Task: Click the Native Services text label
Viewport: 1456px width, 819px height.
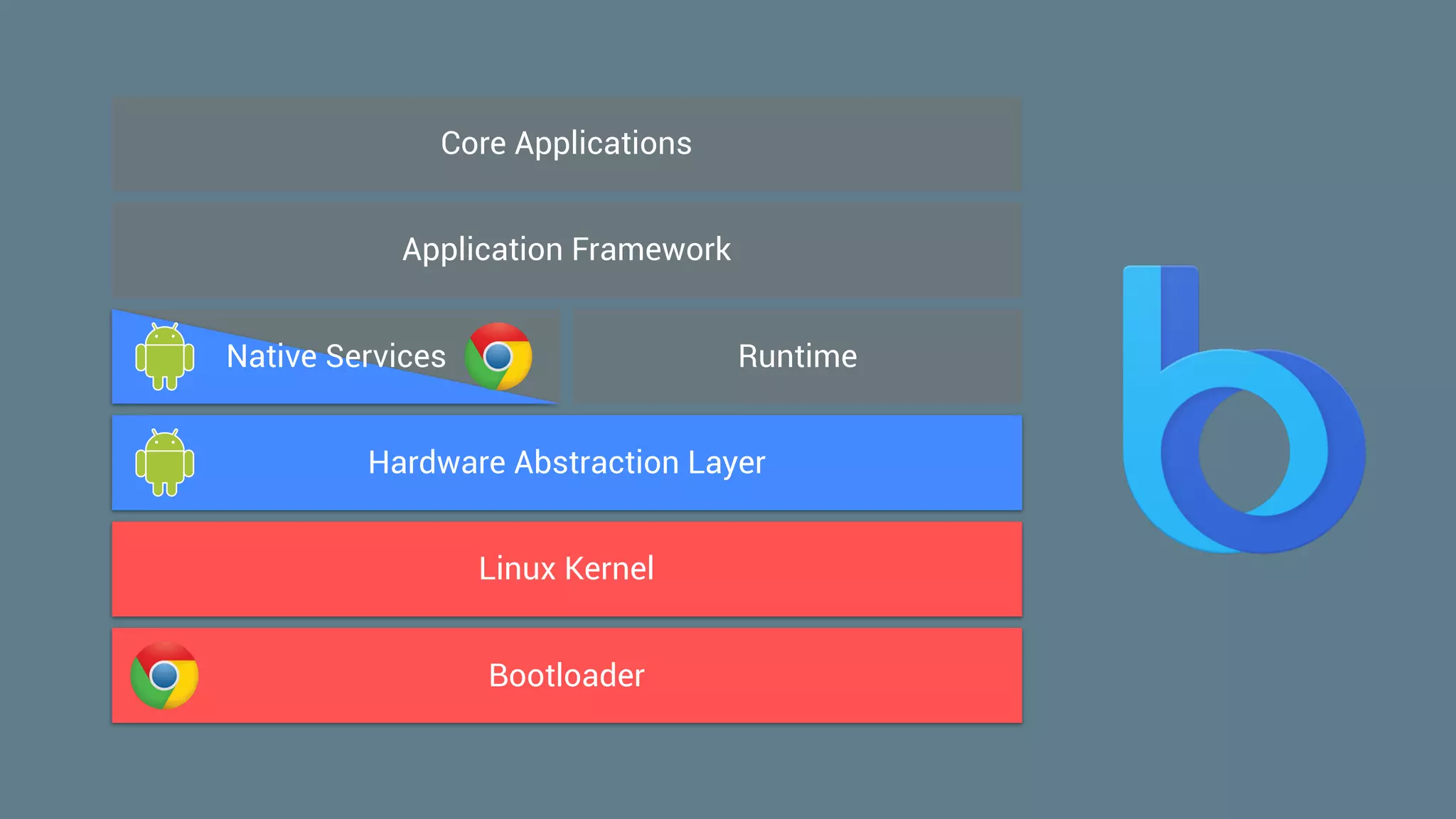Action: [x=336, y=356]
